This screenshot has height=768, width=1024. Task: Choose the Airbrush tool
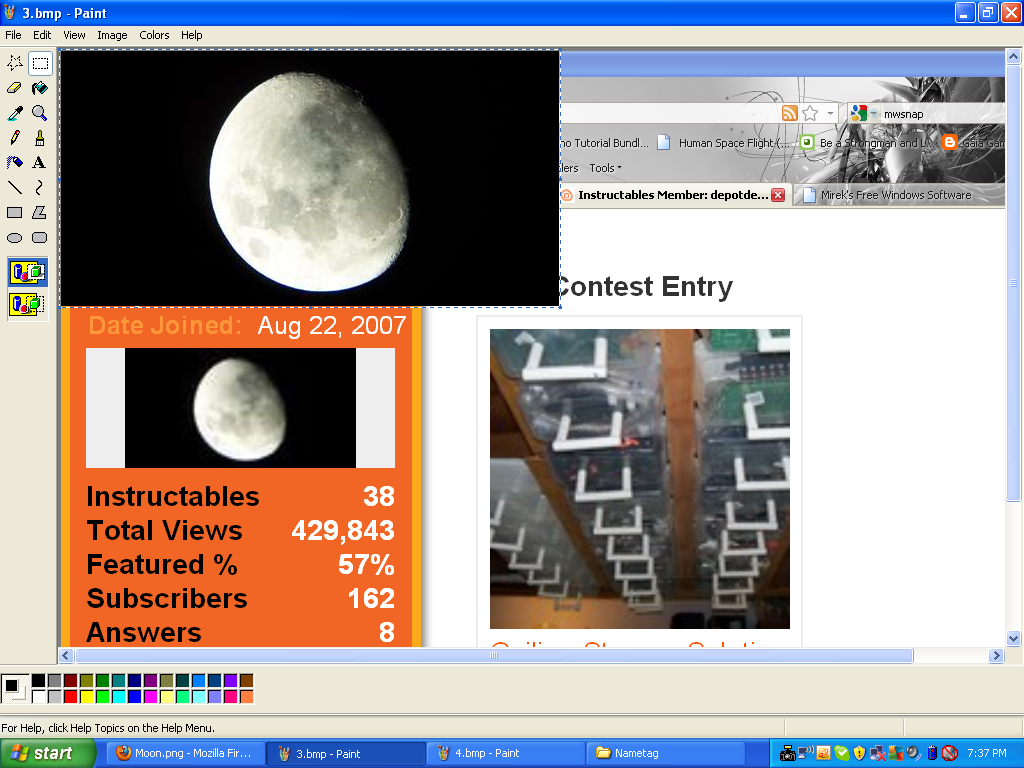click(15, 162)
